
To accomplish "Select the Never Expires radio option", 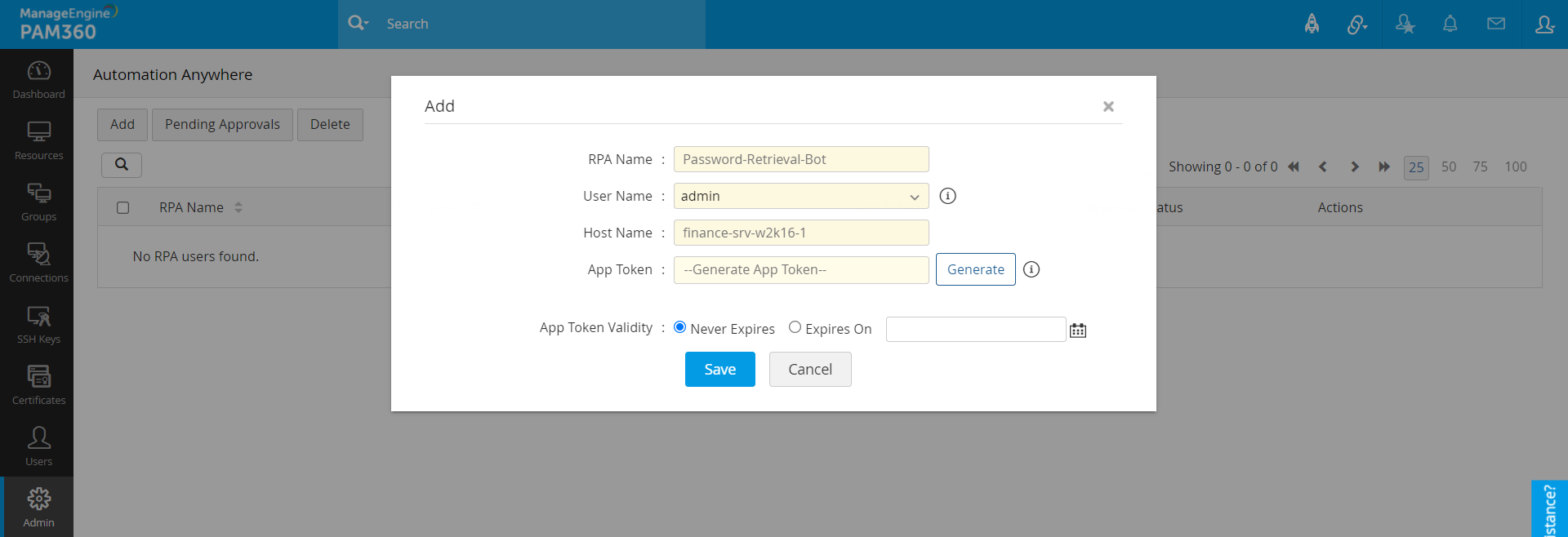I will point(679,327).
